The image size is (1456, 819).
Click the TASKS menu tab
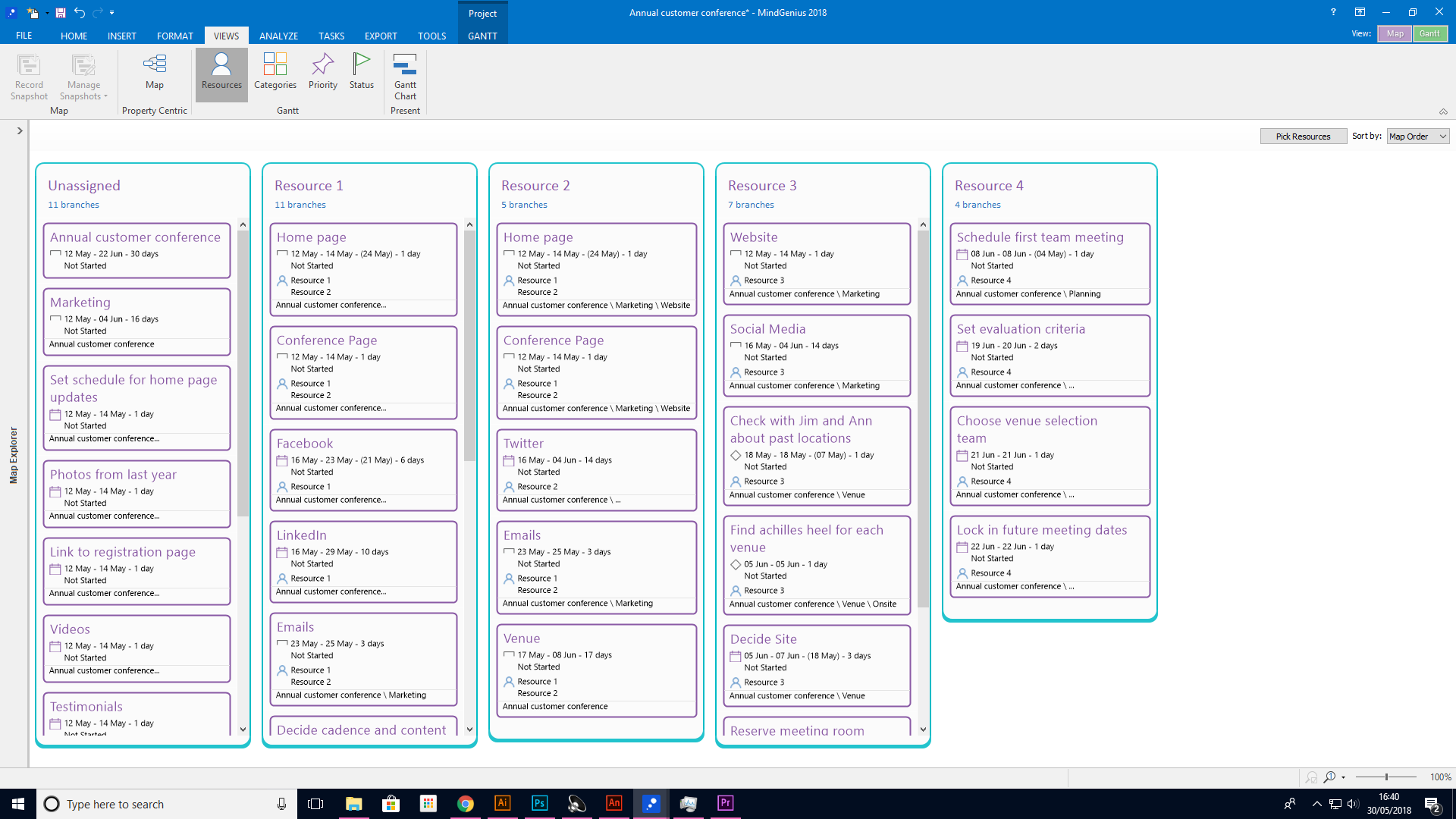coord(331,36)
